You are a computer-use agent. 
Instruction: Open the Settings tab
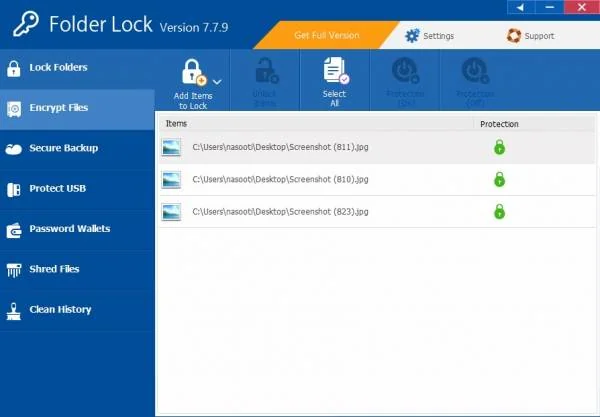pos(429,36)
